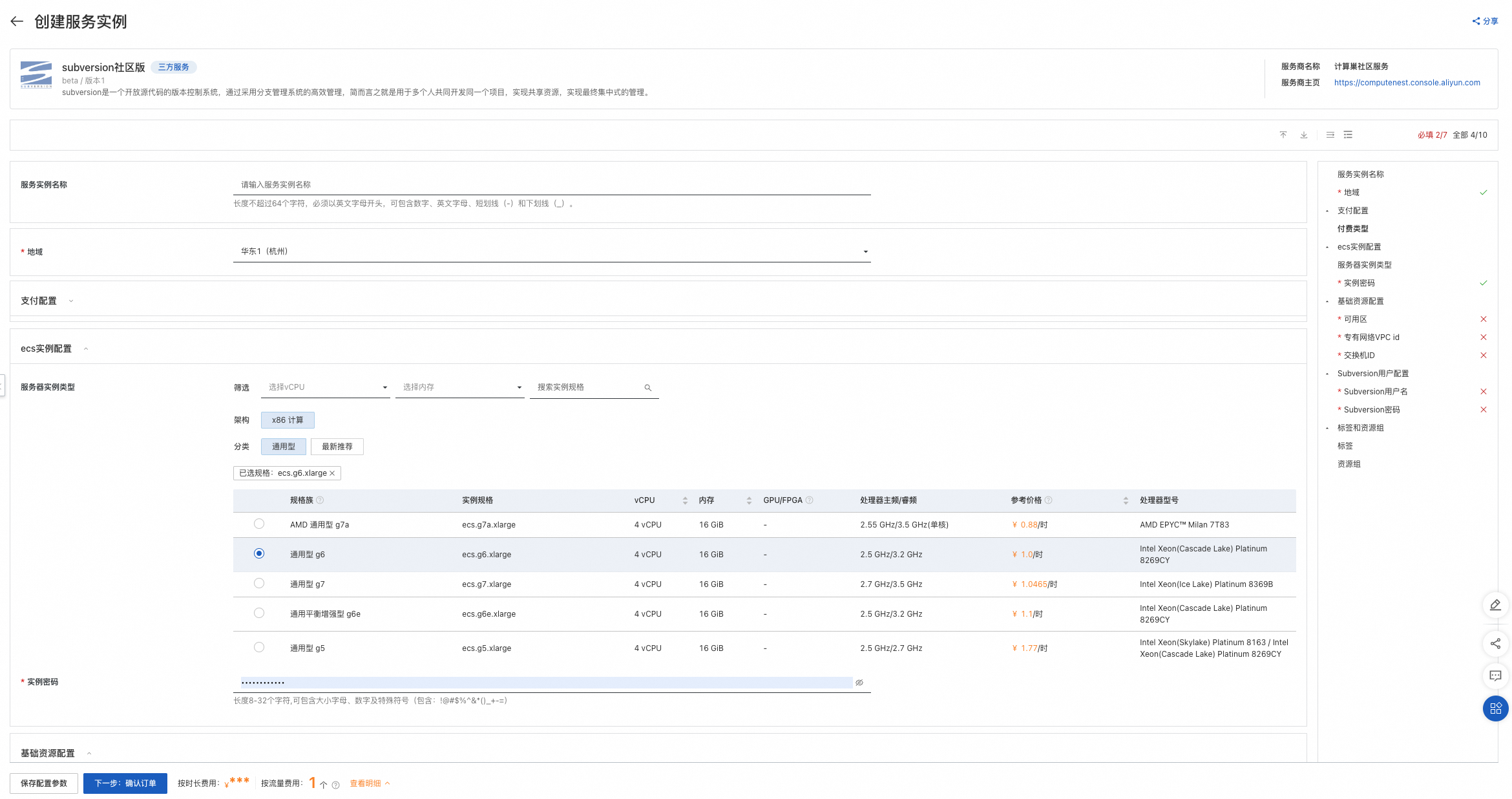The width and height of the screenshot is (1512, 799).
Task: Click the scroll-to-bottom arrow icon in toolbar
Action: pos(1304,134)
